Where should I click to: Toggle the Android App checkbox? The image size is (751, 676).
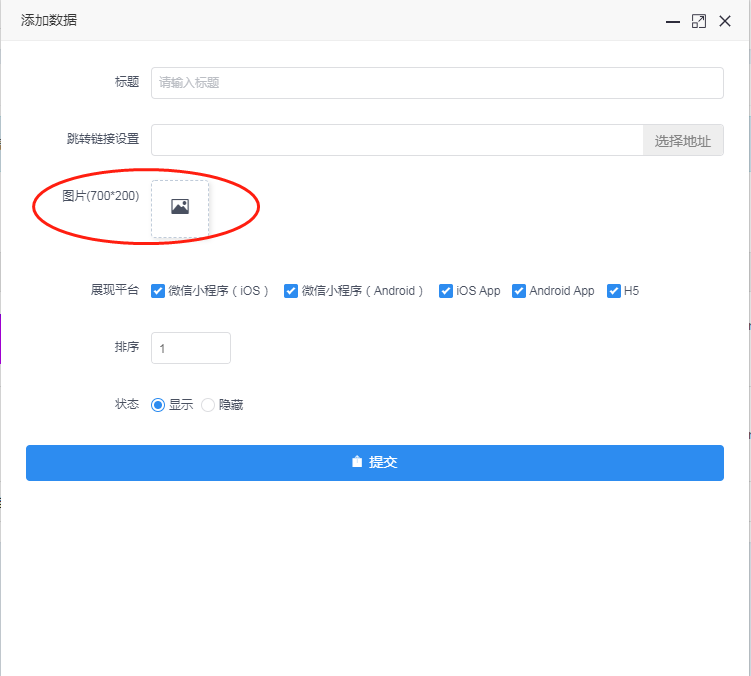click(519, 291)
